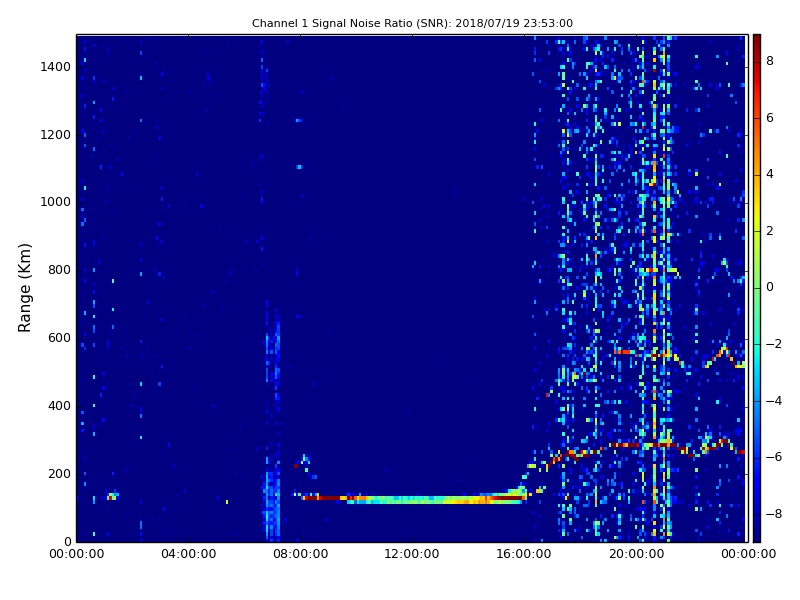Click the colorbar tick label "−8"
Screen dimensions: 800x600
pos(774,514)
